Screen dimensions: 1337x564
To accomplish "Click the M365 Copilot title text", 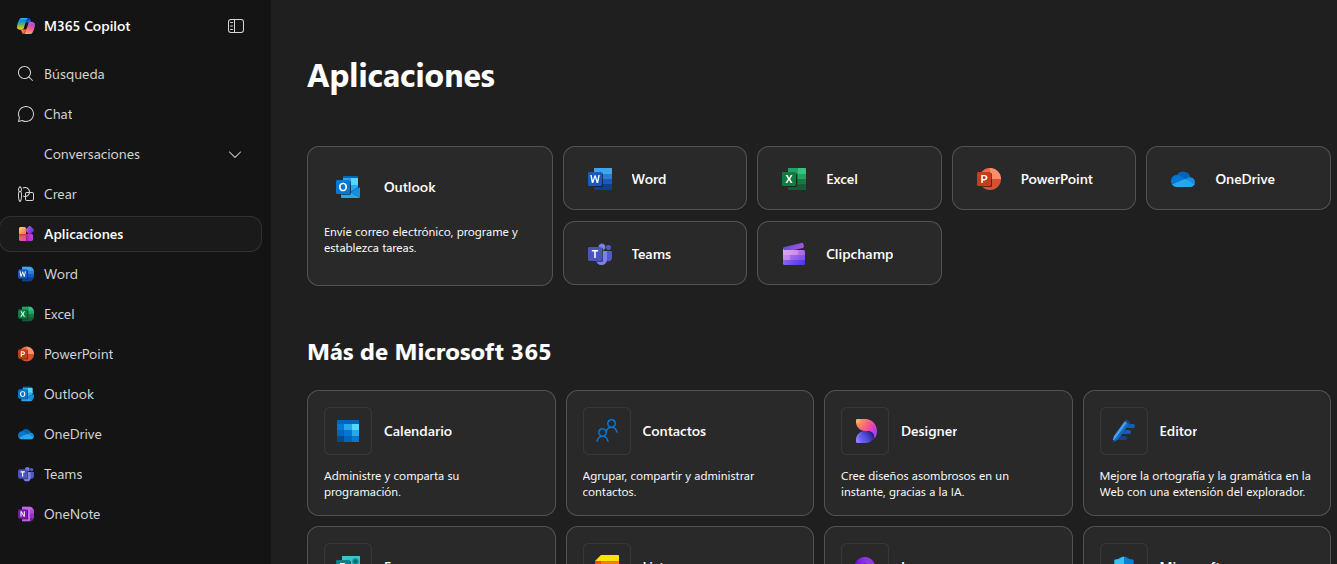I will pos(87,26).
